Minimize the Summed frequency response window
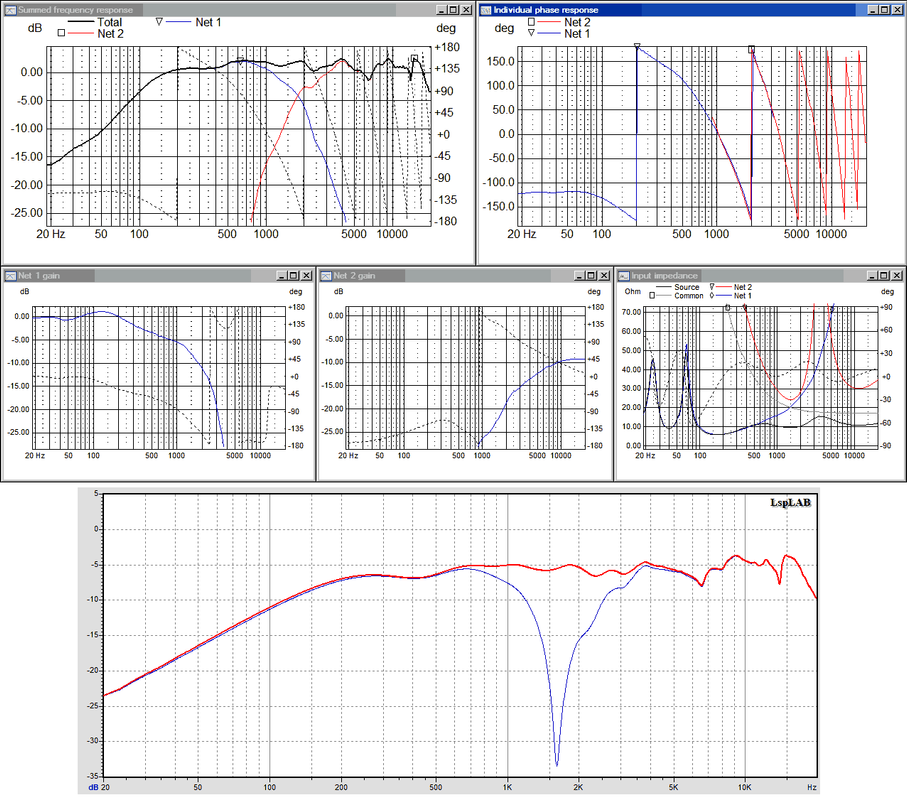The image size is (907, 800). tap(442, 10)
